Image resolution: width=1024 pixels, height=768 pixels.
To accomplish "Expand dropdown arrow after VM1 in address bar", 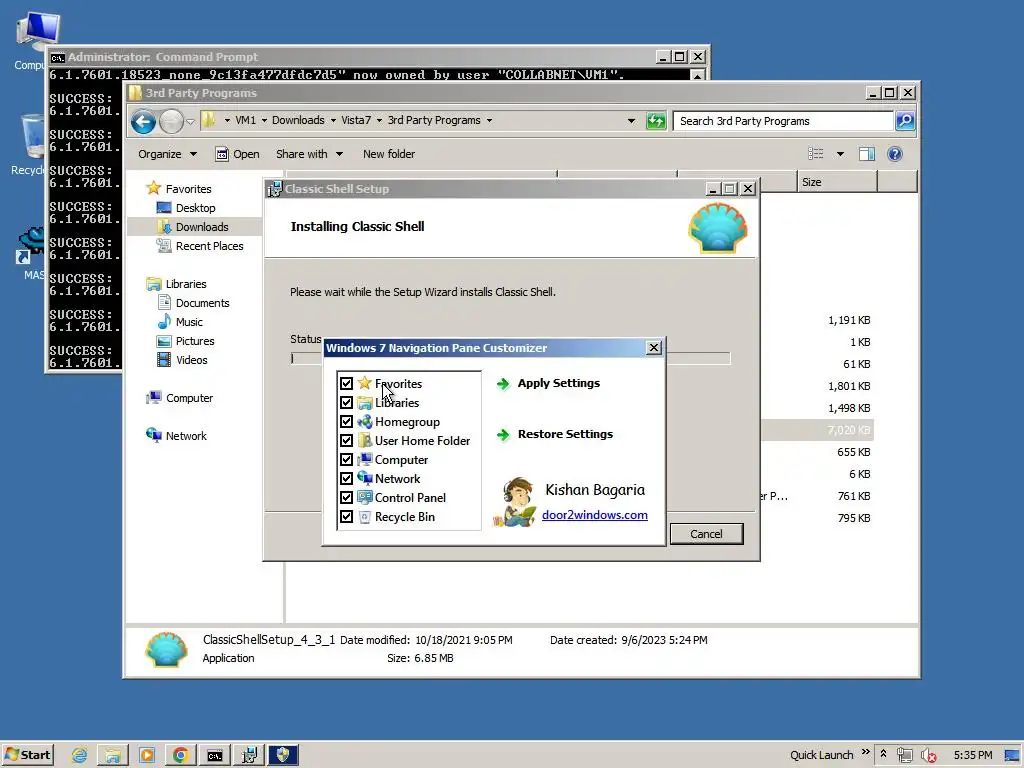I will tap(264, 121).
